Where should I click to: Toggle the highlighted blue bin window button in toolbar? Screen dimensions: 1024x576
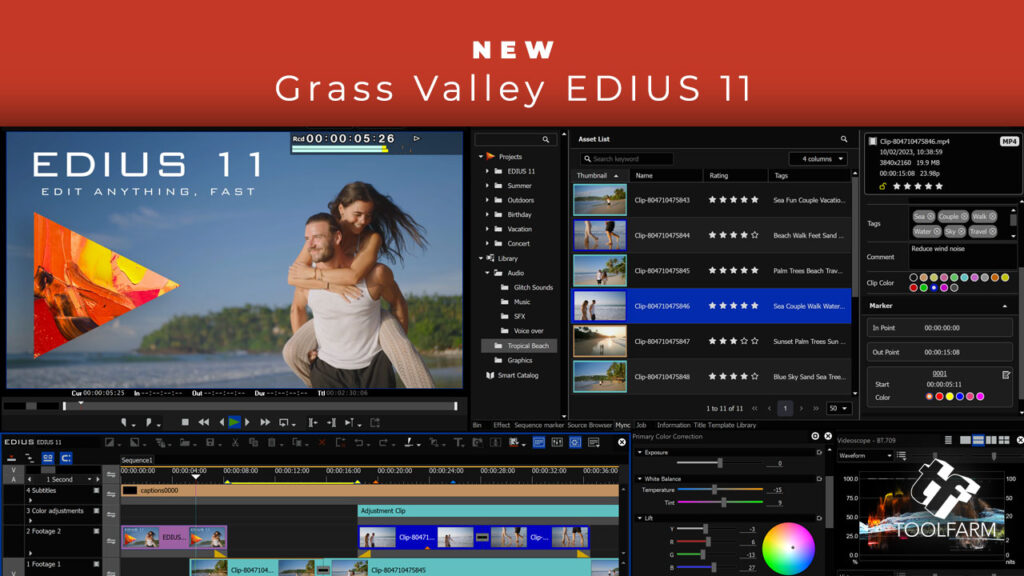point(539,443)
